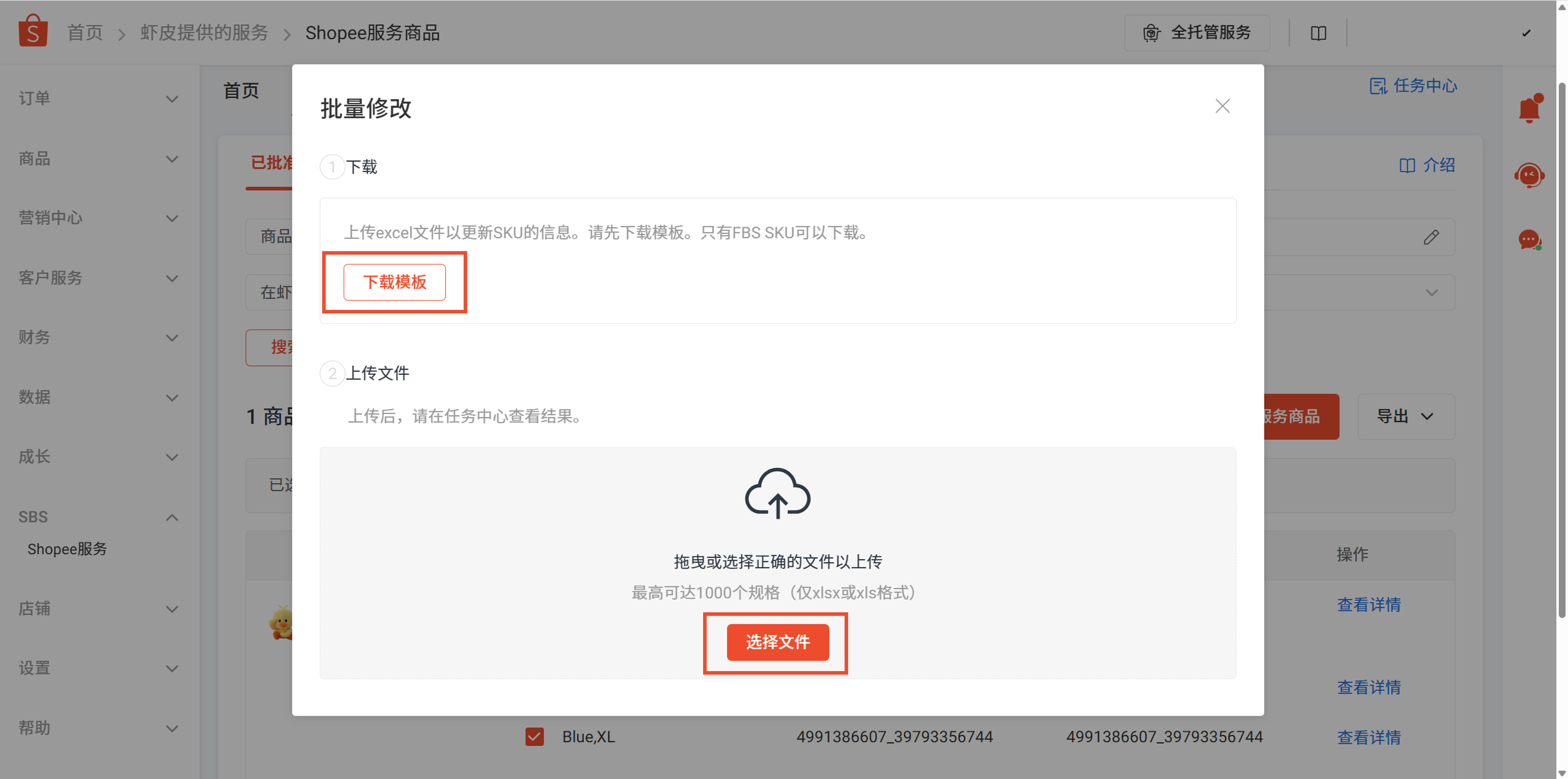The width and height of the screenshot is (1568, 779).
Task: Click the upload drop zone text 拖曳或选择正确的文件以上传
Action: [777, 561]
